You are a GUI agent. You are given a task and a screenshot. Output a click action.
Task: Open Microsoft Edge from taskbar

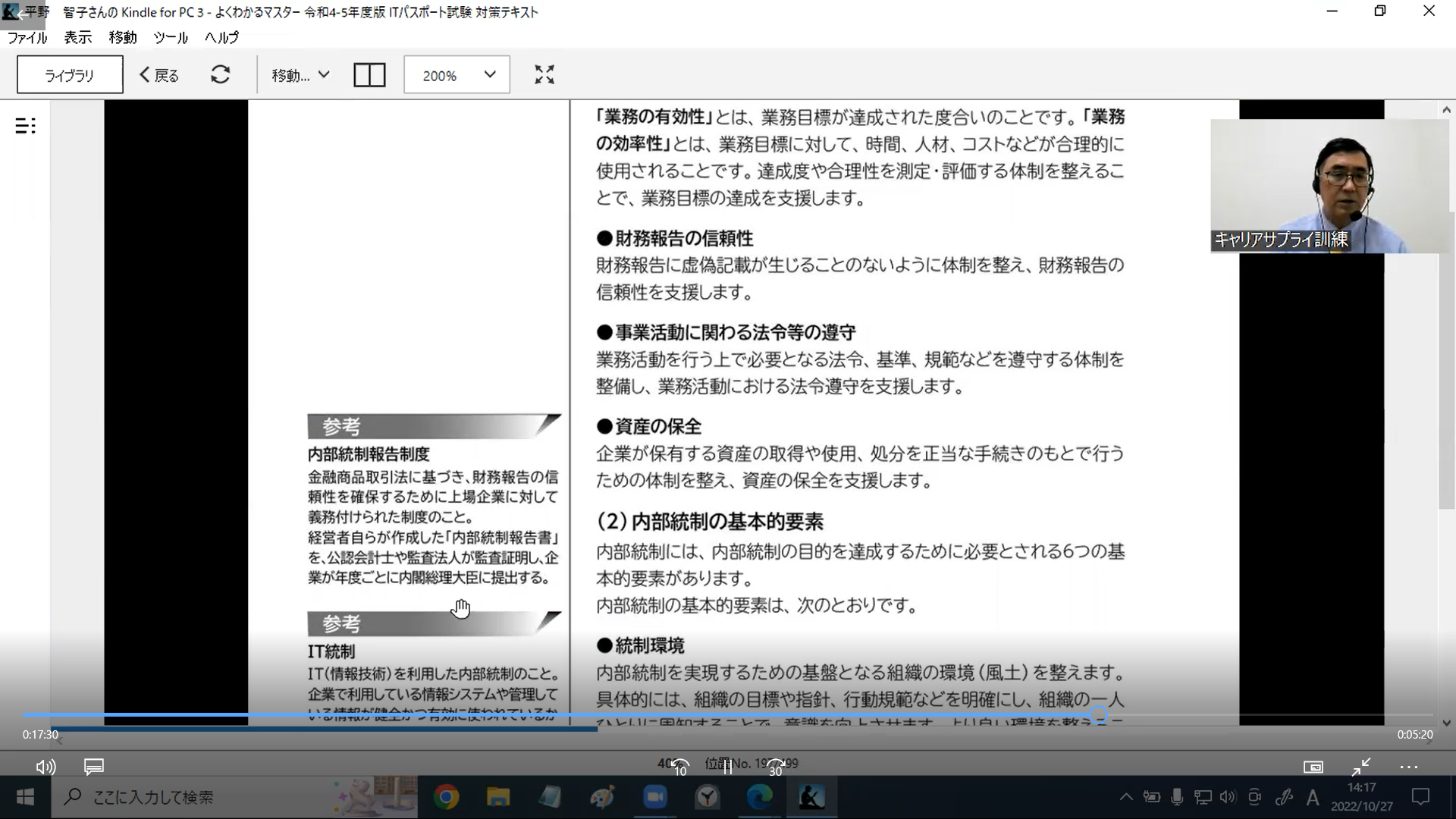pos(759,797)
